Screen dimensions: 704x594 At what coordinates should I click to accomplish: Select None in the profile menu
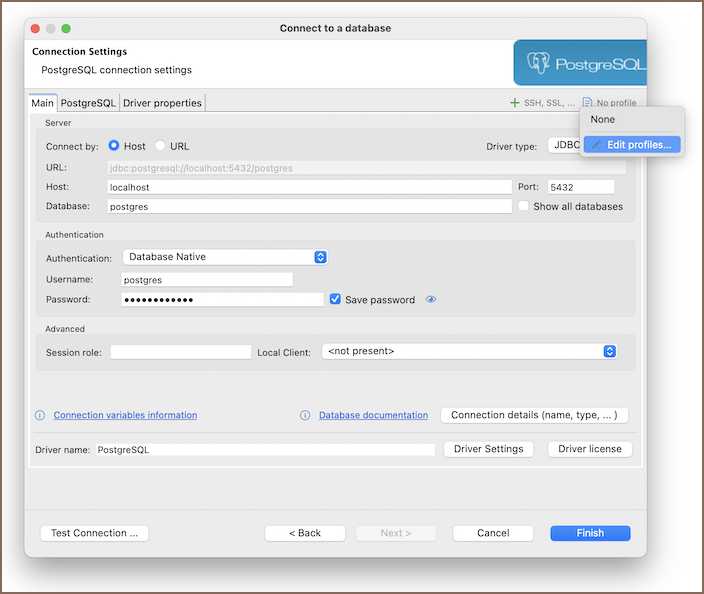[603, 119]
